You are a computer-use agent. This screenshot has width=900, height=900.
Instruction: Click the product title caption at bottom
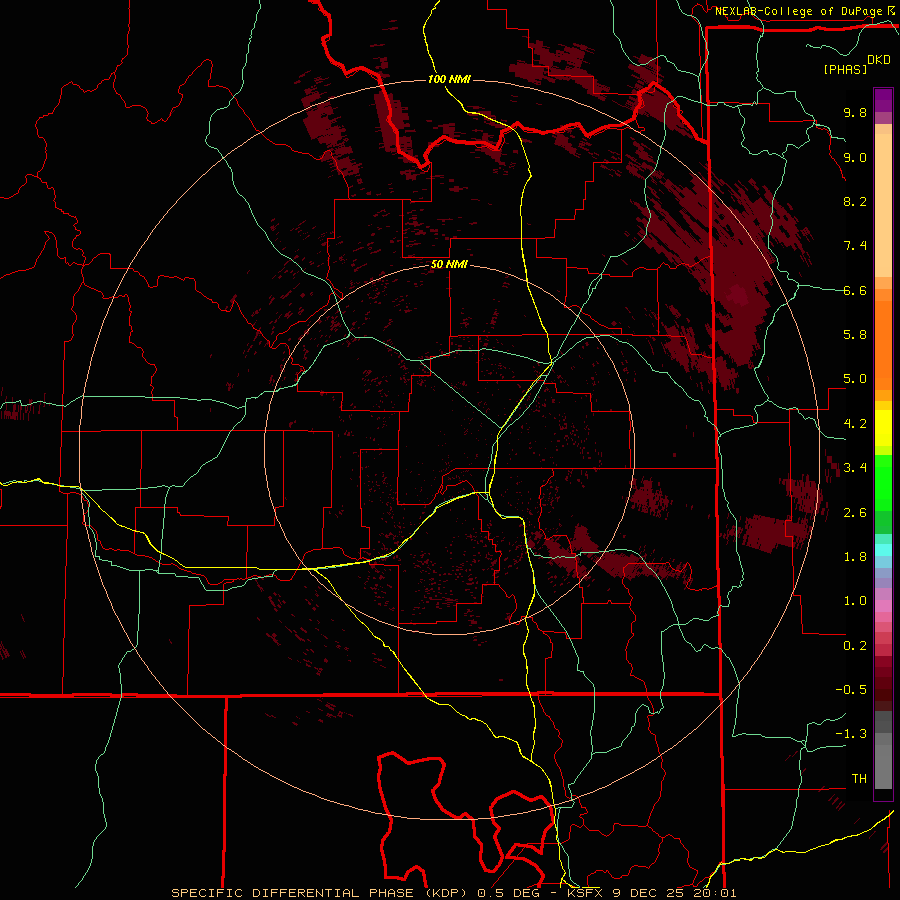453,893
